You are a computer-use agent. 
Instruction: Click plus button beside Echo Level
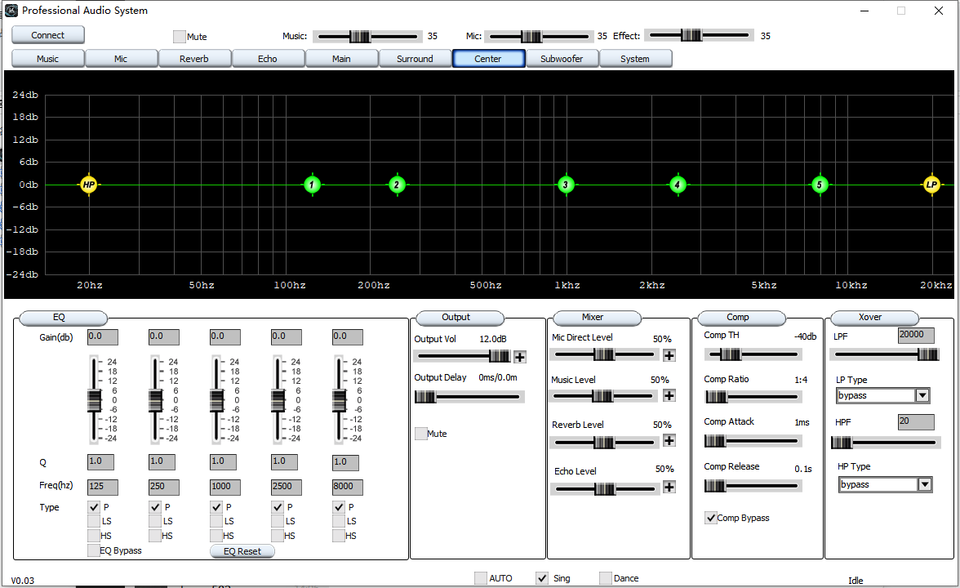669,488
